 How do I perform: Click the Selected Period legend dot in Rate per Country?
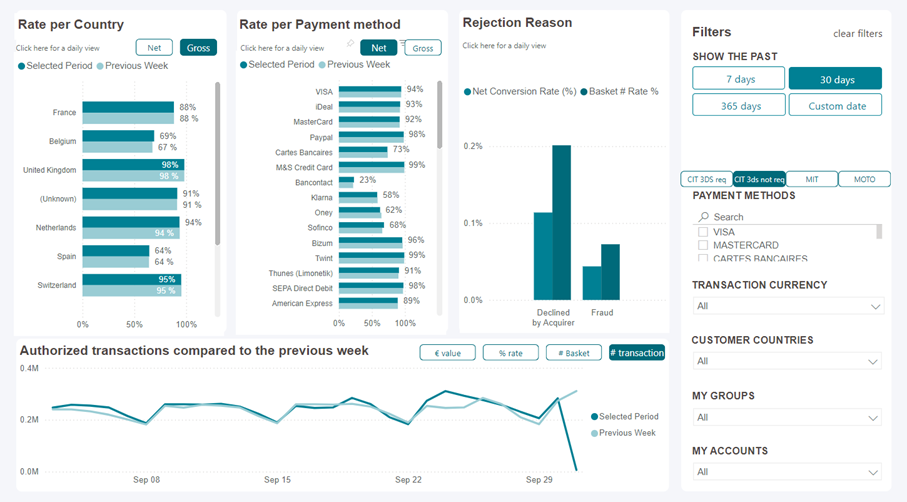pyautogui.click(x=22, y=66)
